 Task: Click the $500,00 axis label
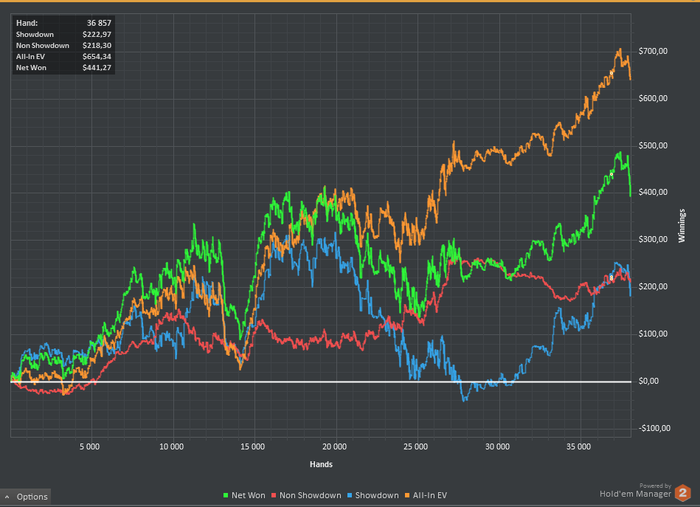(x=653, y=146)
